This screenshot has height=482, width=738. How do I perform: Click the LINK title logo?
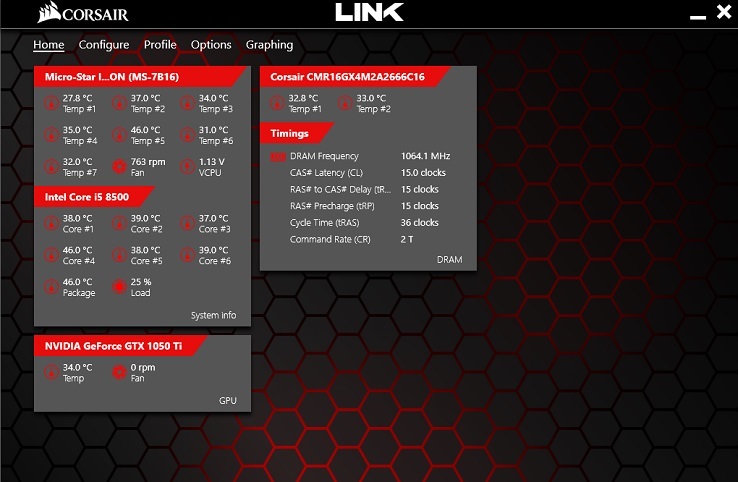pyautogui.click(x=369, y=12)
